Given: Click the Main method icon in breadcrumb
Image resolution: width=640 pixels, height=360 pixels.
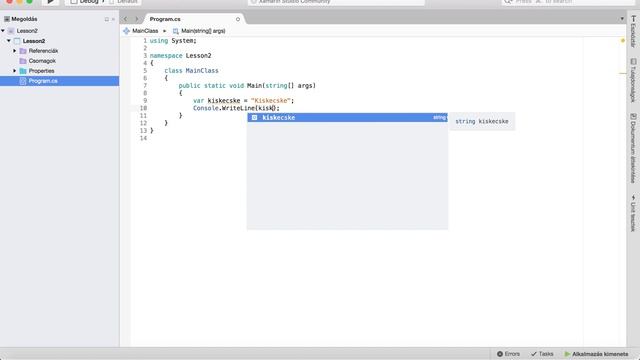Looking at the screenshot, I should tap(176, 31).
